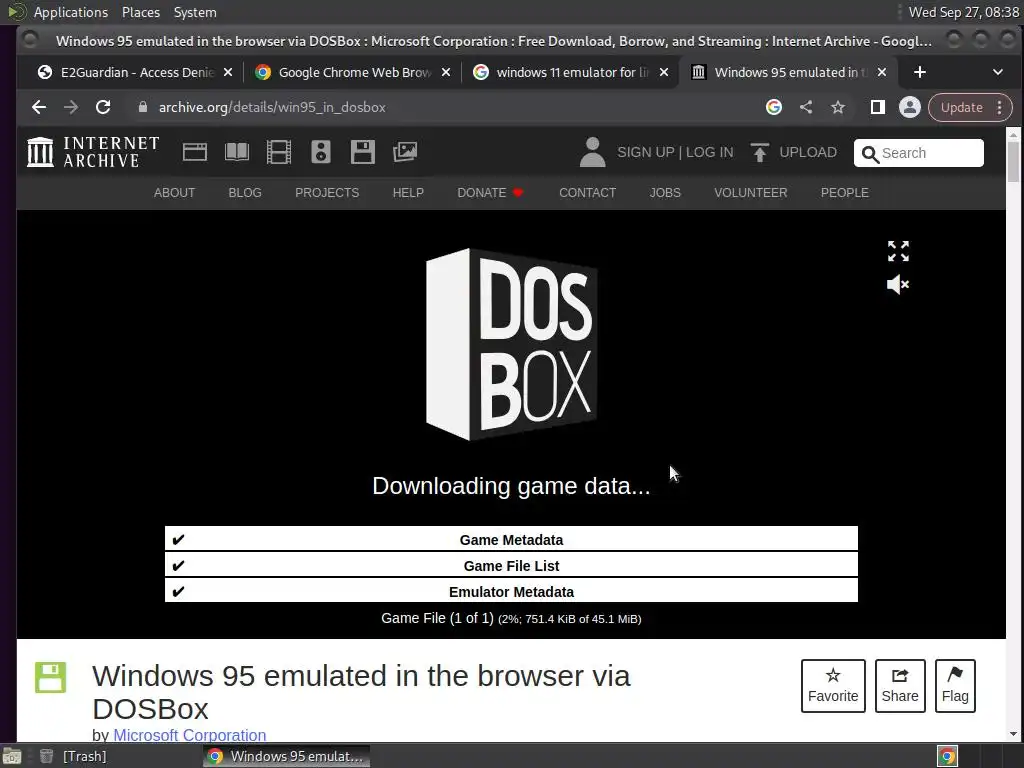Click the Upload arrow icon
The image size is (1024, 768).
tap(760, 152)
